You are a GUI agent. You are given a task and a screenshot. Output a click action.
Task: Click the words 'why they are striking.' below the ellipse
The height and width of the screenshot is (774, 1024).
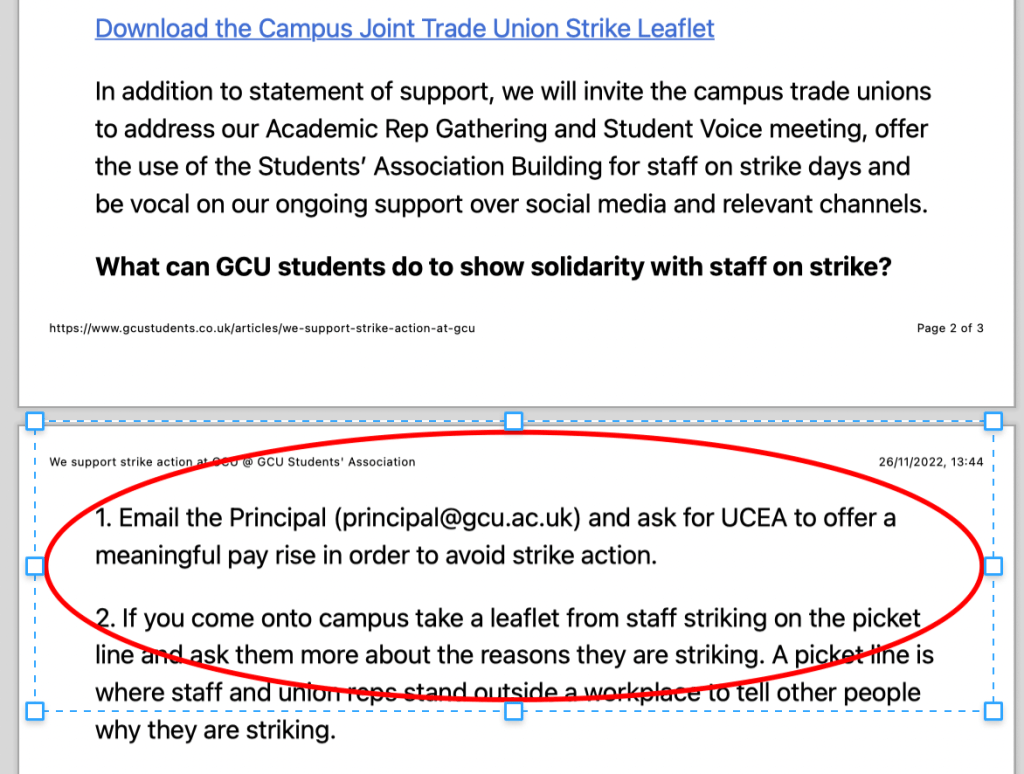(214, 730)
